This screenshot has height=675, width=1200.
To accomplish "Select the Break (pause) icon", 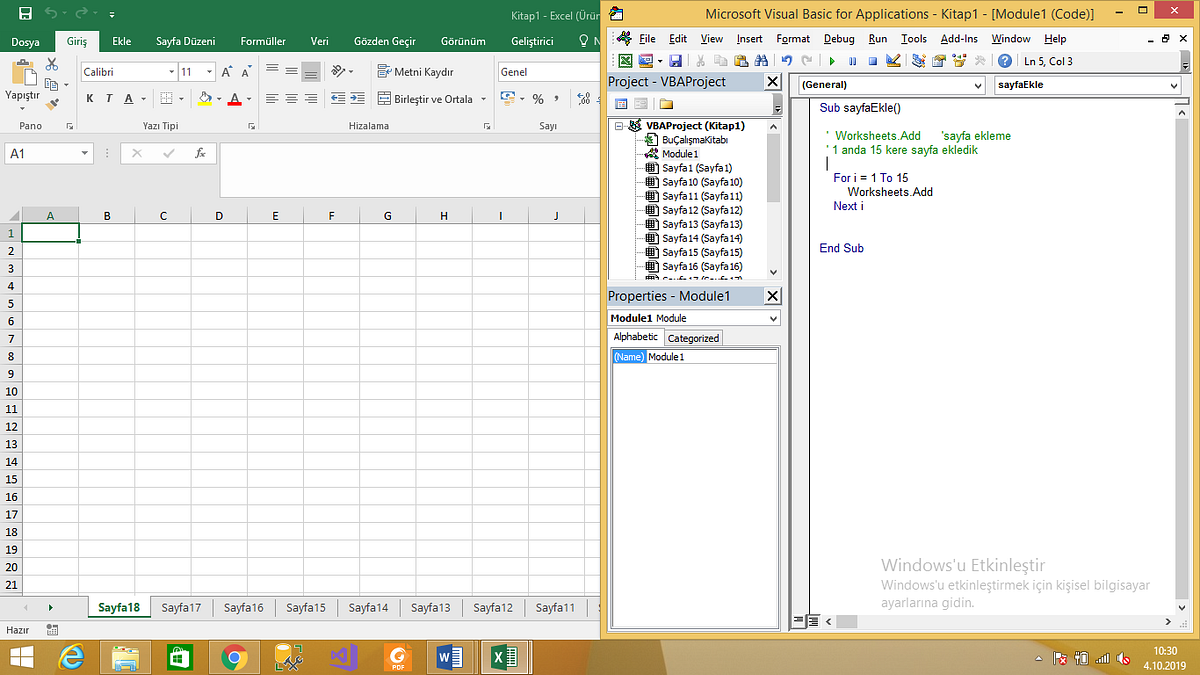I will click(x=852, y=60).
